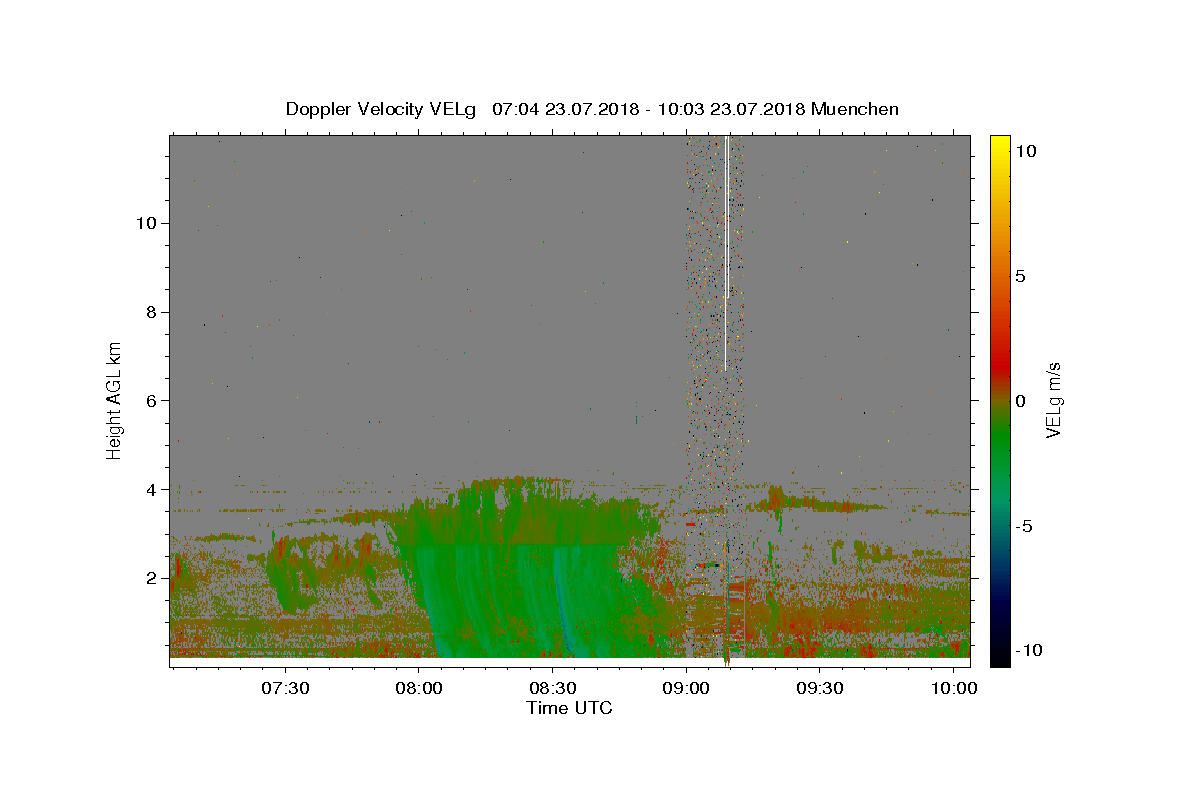Screen dimensions: 1200x800
Task: Click the 08:30 time tick label
Action: (x=552, y=689)
